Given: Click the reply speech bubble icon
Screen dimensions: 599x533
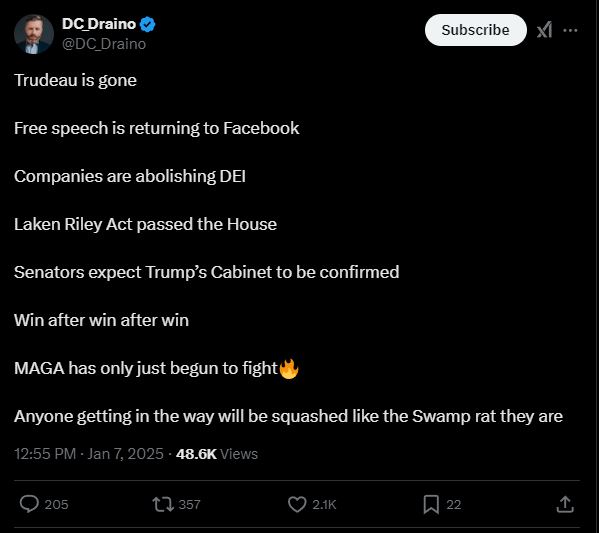Looking at the screenshot, I should point(29,504).
